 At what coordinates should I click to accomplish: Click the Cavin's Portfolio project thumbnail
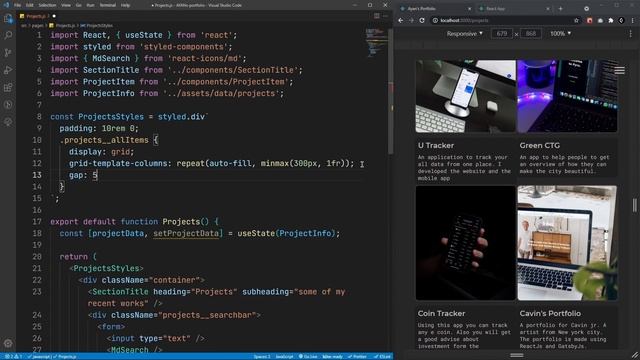(567, 243)
